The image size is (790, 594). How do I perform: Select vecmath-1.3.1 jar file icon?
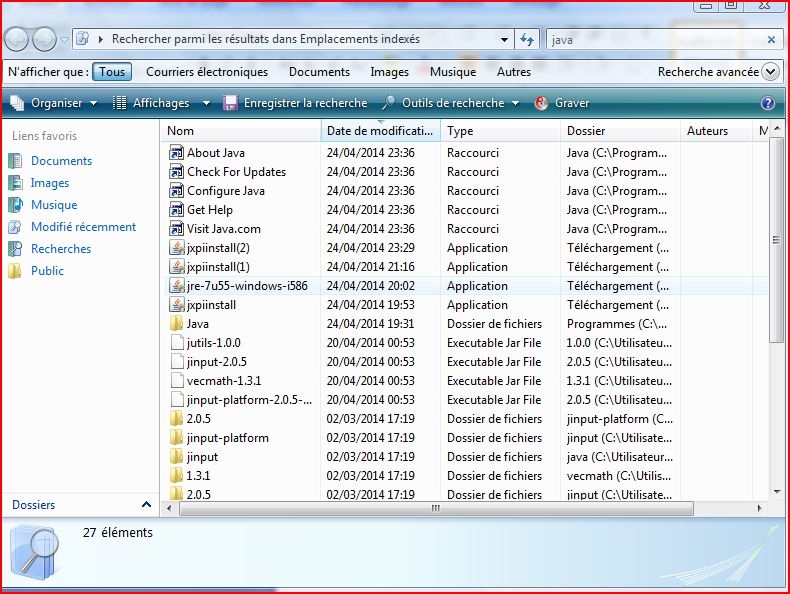tap(176, 380)
